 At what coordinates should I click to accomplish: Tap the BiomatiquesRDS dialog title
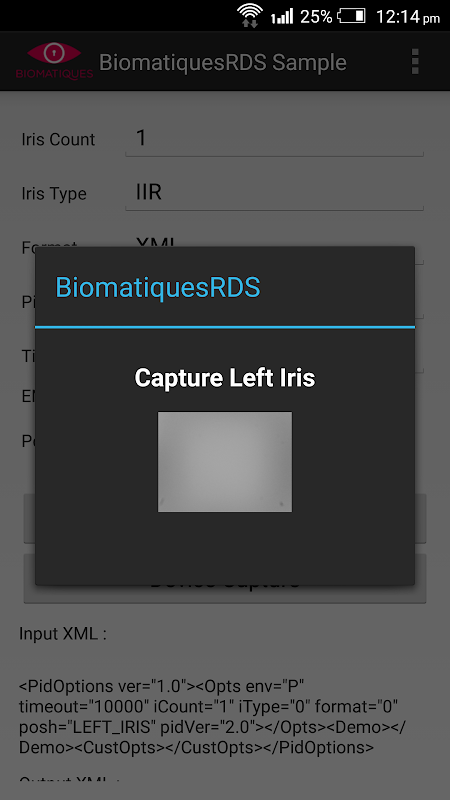click(158, 287)
